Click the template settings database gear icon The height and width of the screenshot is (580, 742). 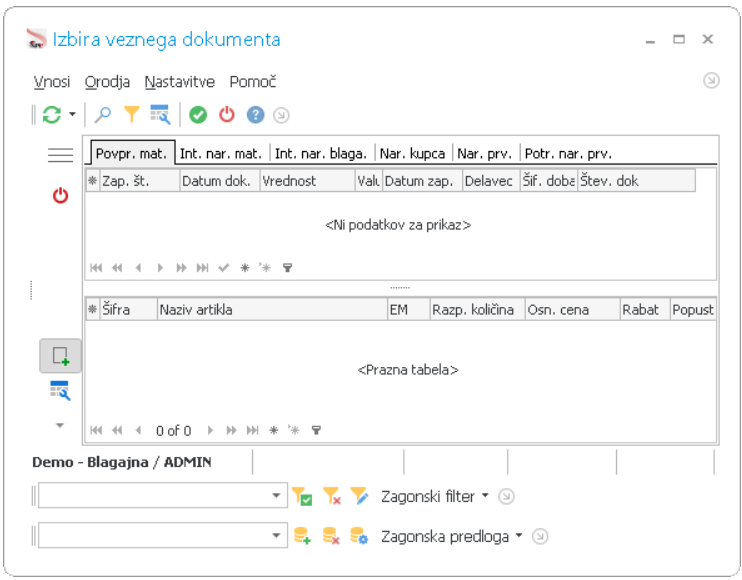pos(360,536)
